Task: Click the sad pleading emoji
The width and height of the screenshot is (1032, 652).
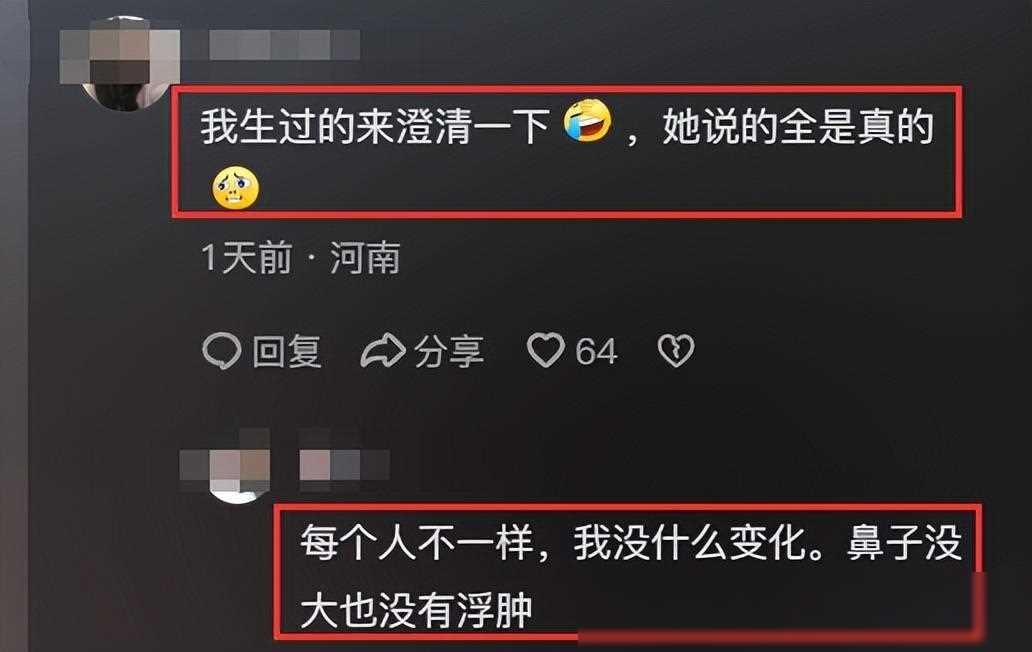Action: 235,188
